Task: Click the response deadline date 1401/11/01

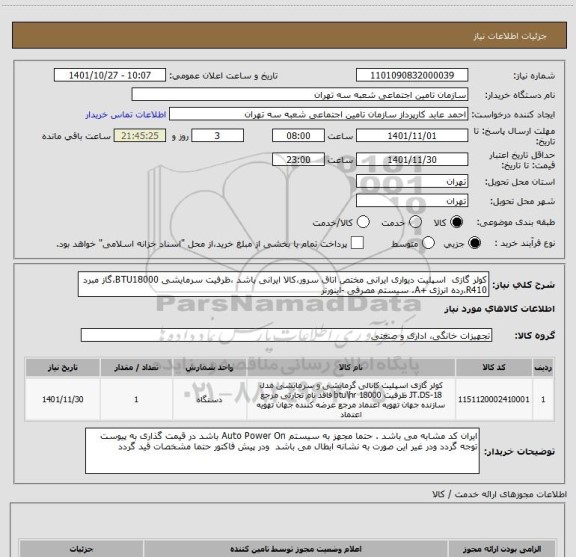Action: point(412,136)
